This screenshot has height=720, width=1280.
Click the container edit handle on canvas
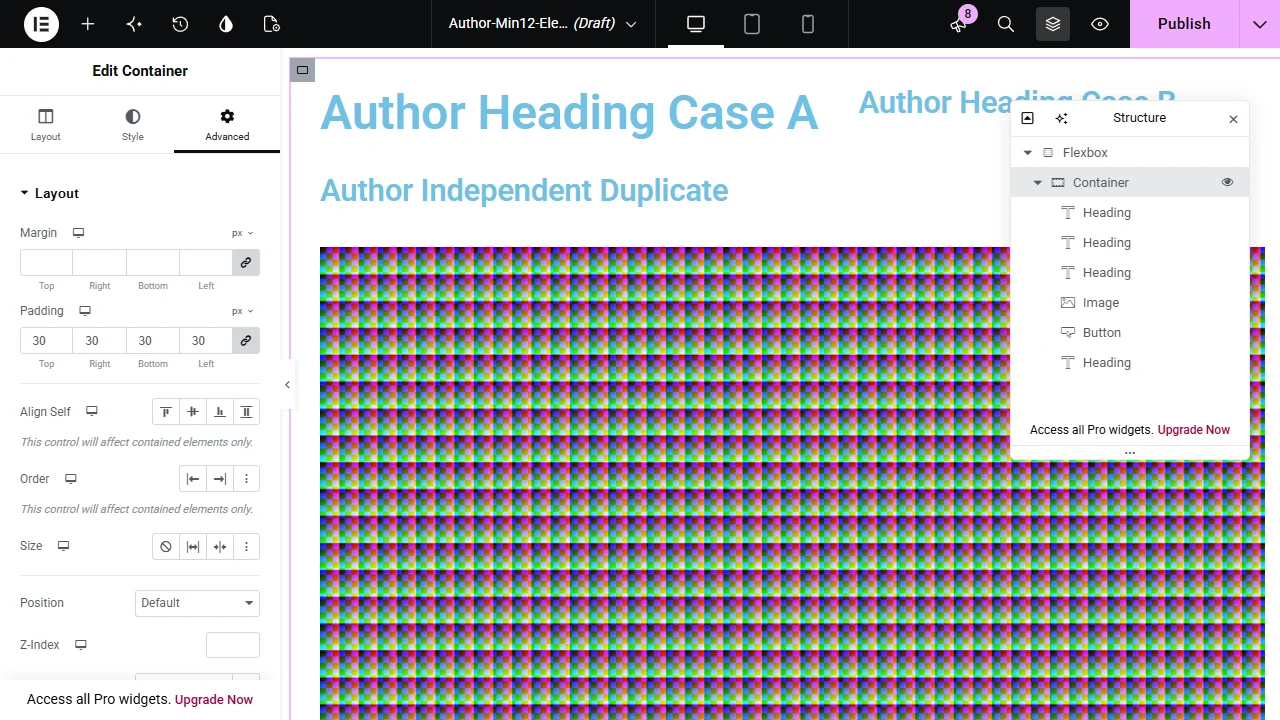coord(302,69)
